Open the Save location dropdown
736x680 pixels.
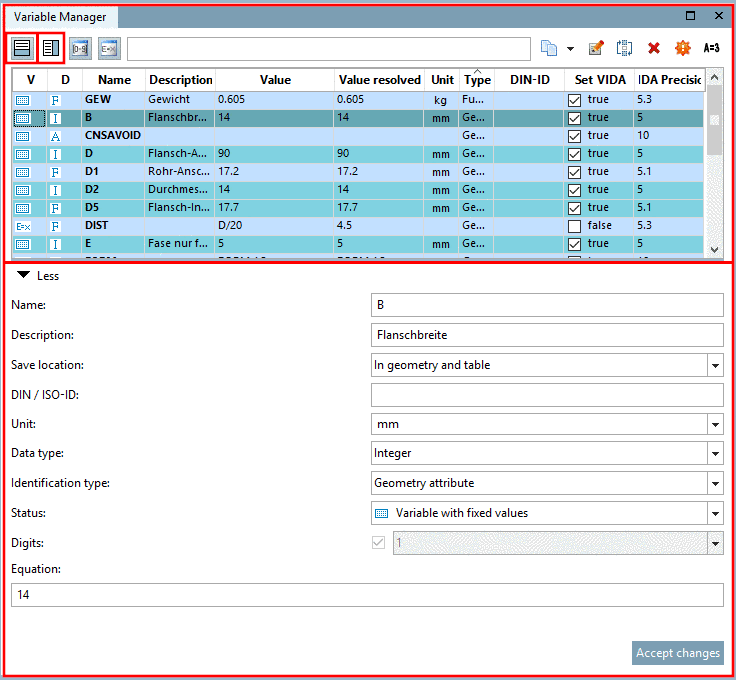(x=715, y=366)
